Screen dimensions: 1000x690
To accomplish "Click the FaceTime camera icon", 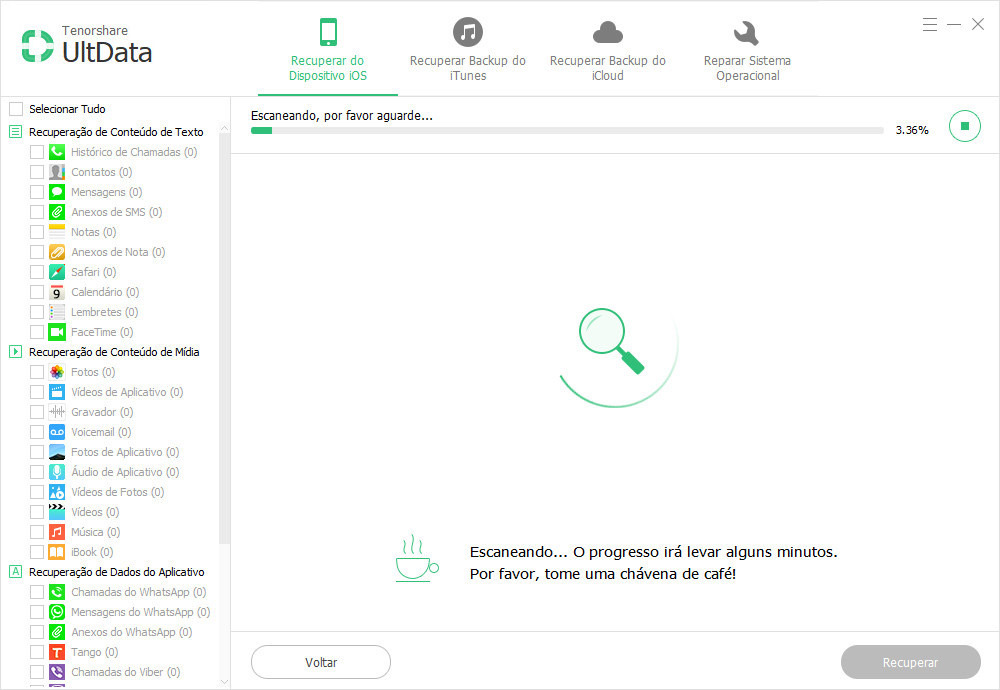I will click(57, 332).
